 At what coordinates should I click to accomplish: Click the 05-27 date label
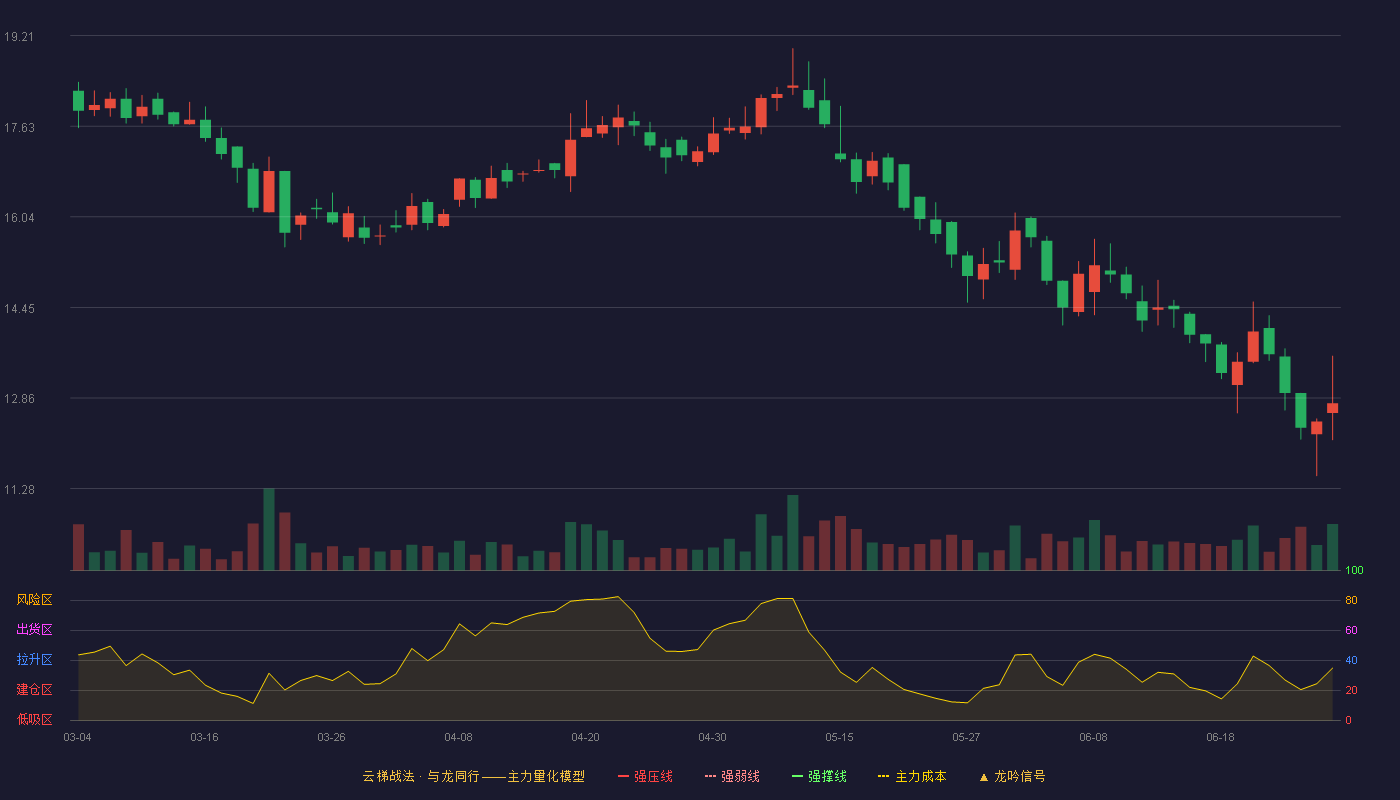[x=966, y=737]
